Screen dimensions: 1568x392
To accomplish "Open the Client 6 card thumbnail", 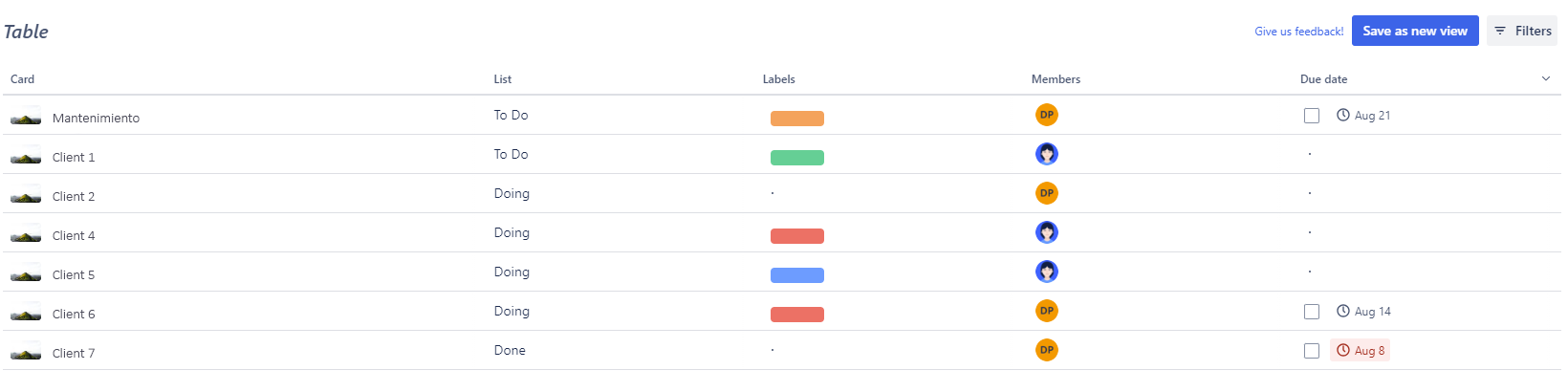I will tap(26, 313).
